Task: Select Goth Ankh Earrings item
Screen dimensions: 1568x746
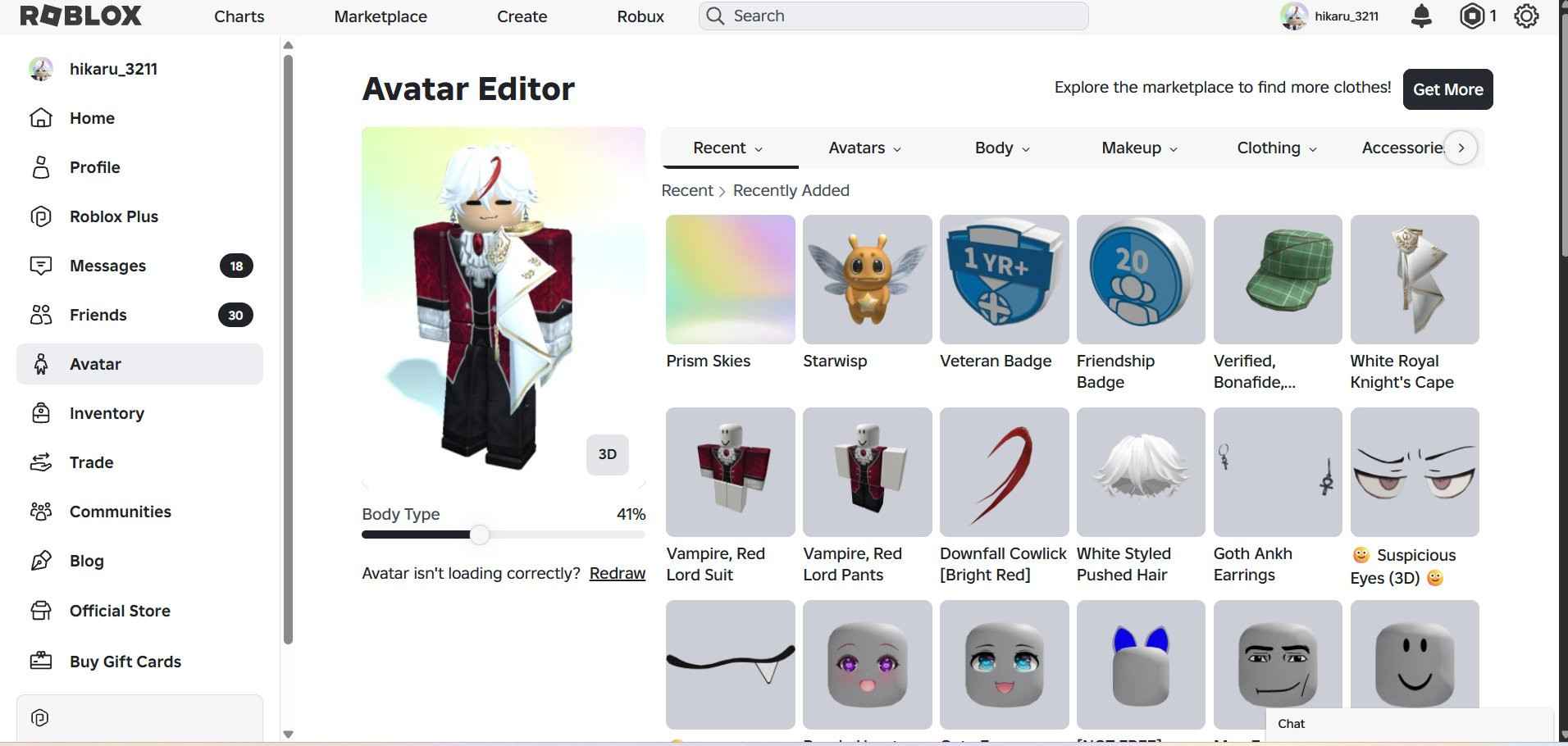Action: pos(1278,471)
